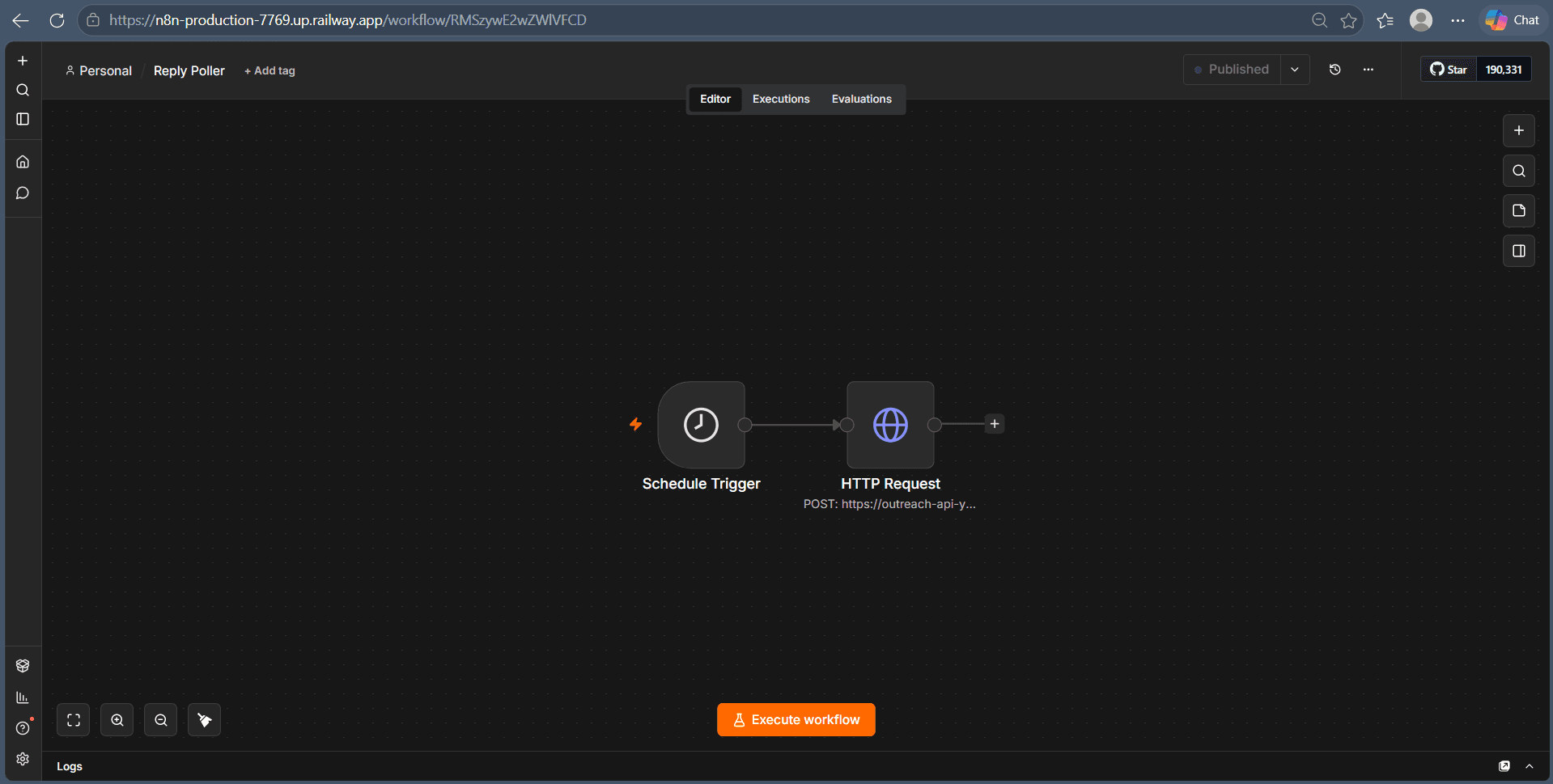Screen dimensions: 1553x784
Task: Click the tidy up nodes icon
Action: [205, 720]
